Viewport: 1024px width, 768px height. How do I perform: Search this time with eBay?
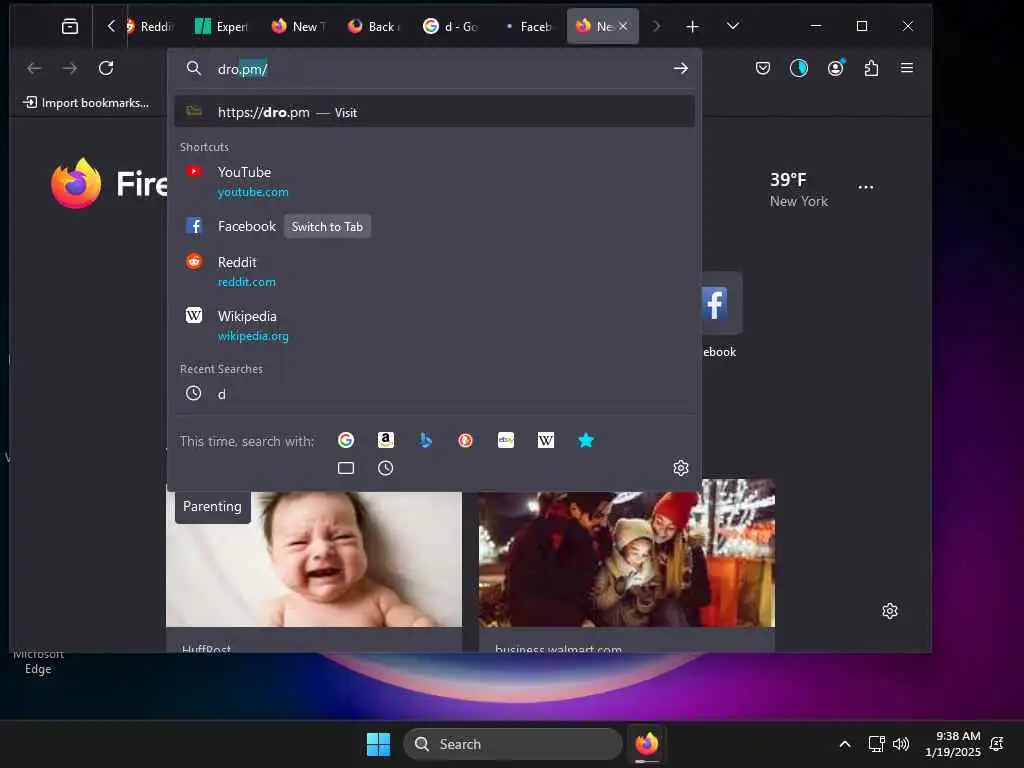pyautogui.click(x=506, y=440)
